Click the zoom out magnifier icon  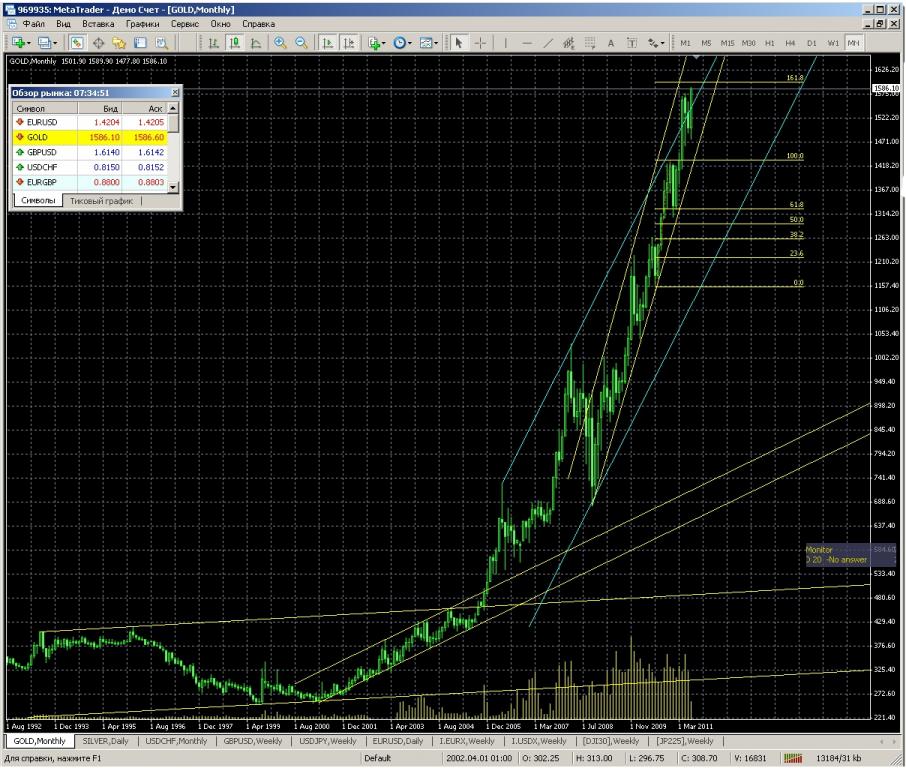coord(300,43)
